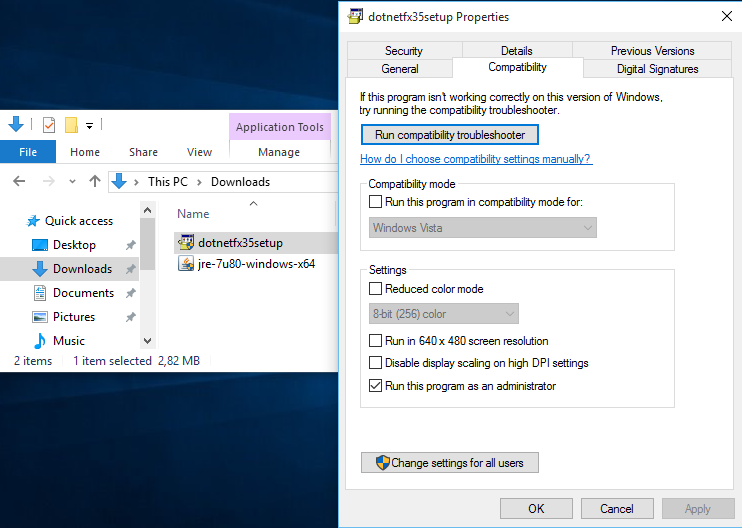The width and height of the screenshot is (742, 528).
Task: Sort files by Name column header
Action: click(193, 214)
